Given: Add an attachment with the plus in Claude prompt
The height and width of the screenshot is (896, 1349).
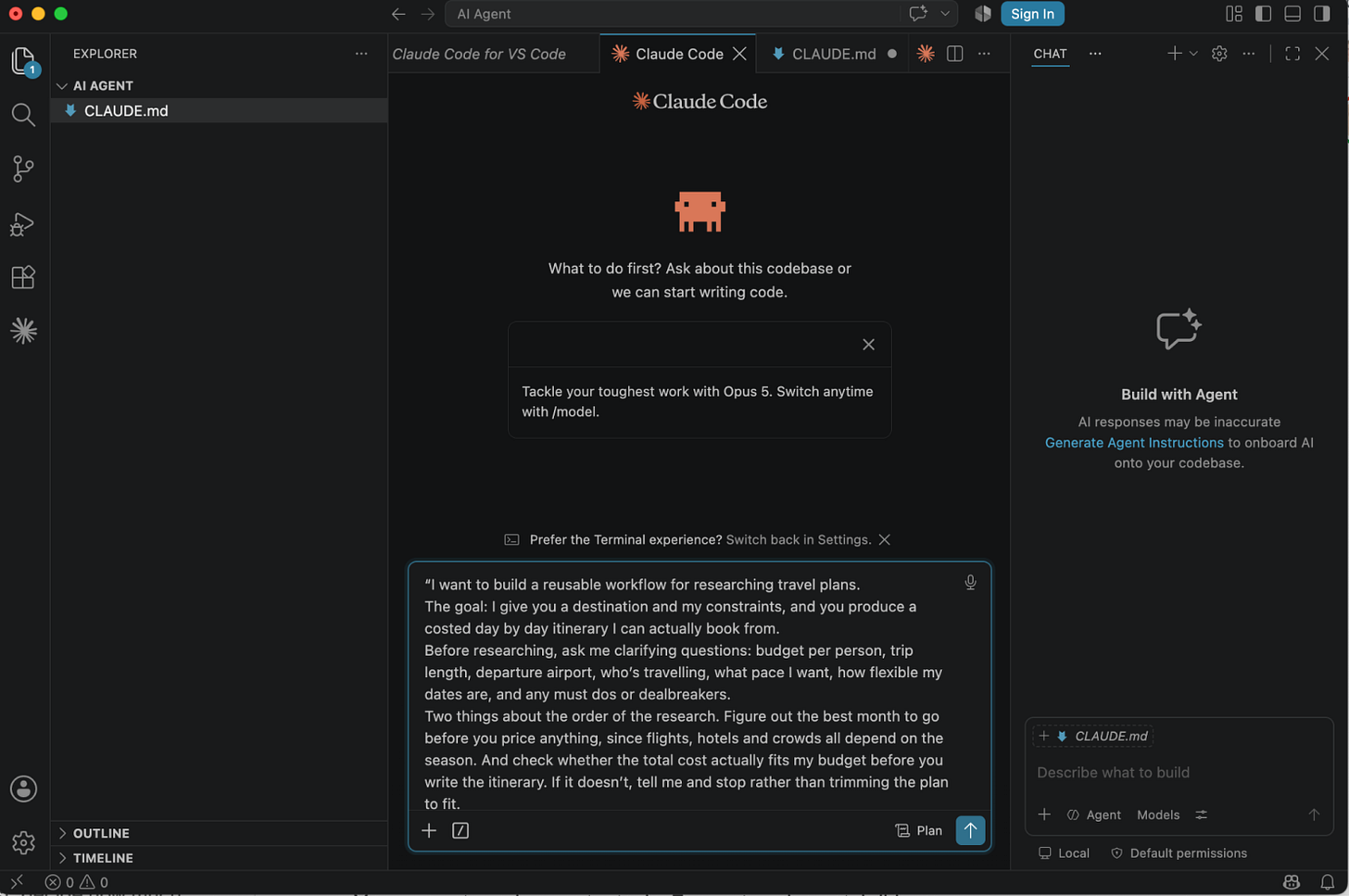Looking at the screenshot, I should coord(429,830).
